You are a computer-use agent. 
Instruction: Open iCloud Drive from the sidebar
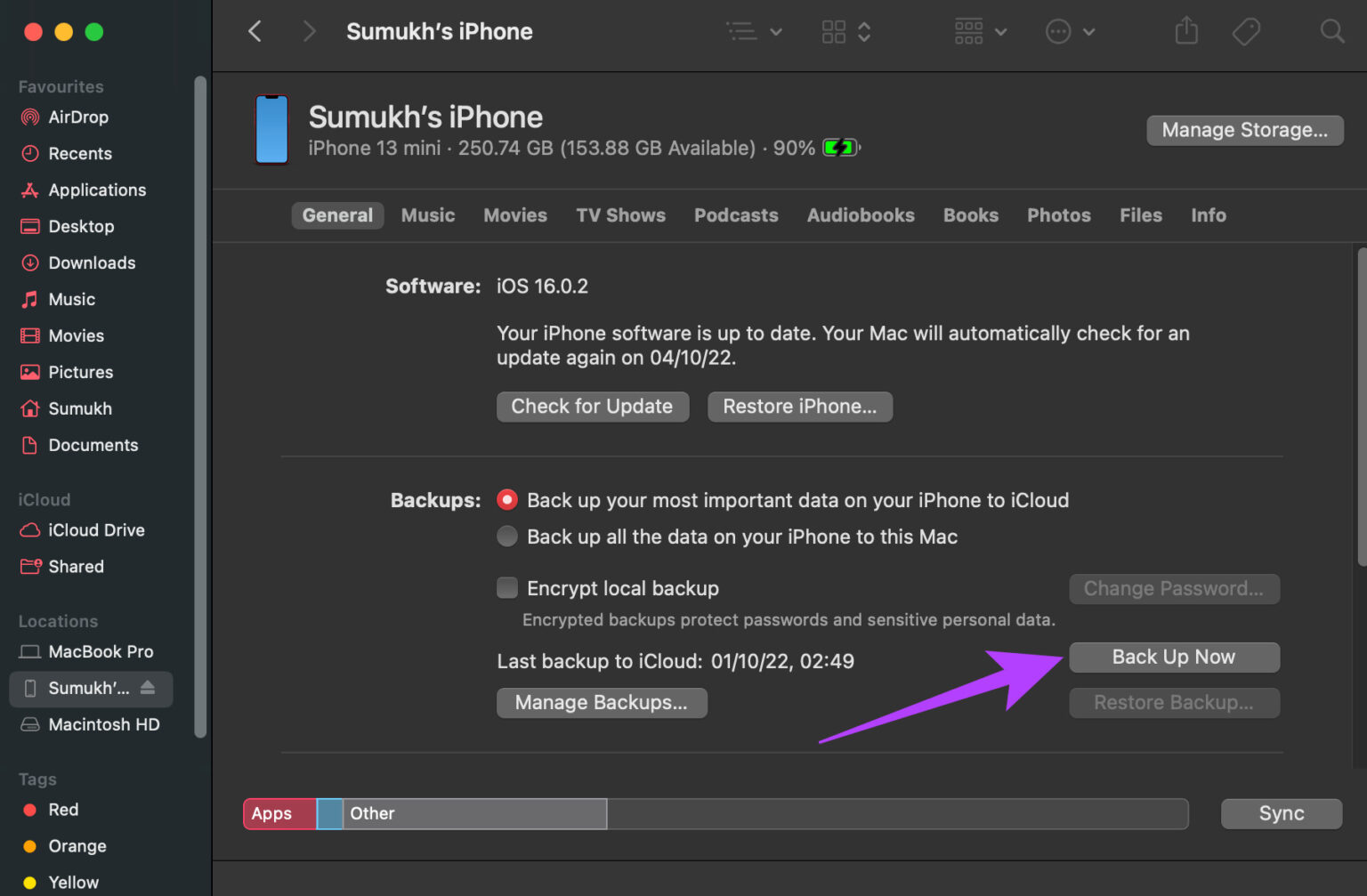pyautogui.click(x=96, y=529)
